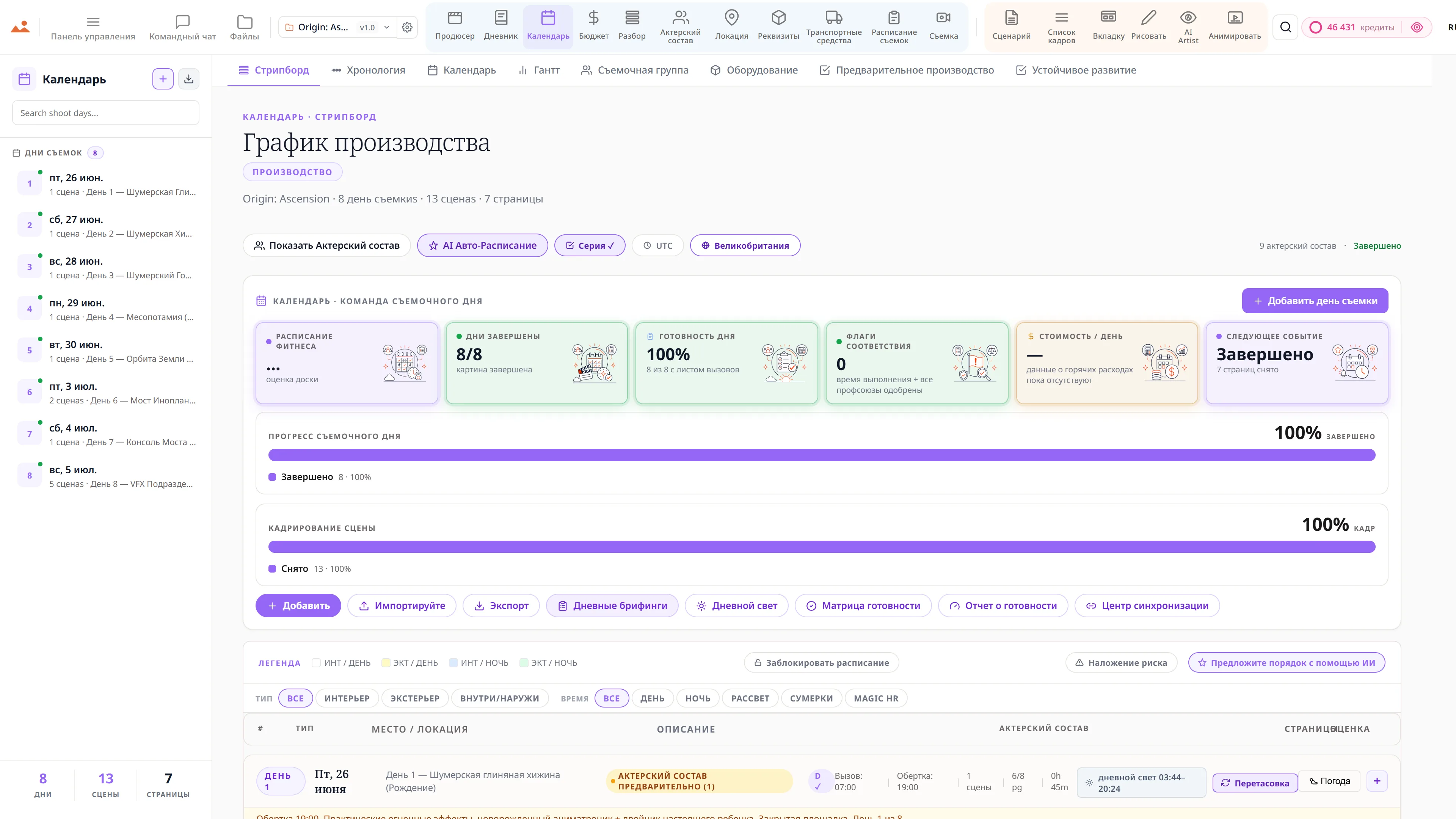Click ЭКТ / ДЕНЬ legend swatch

point(386,662)
